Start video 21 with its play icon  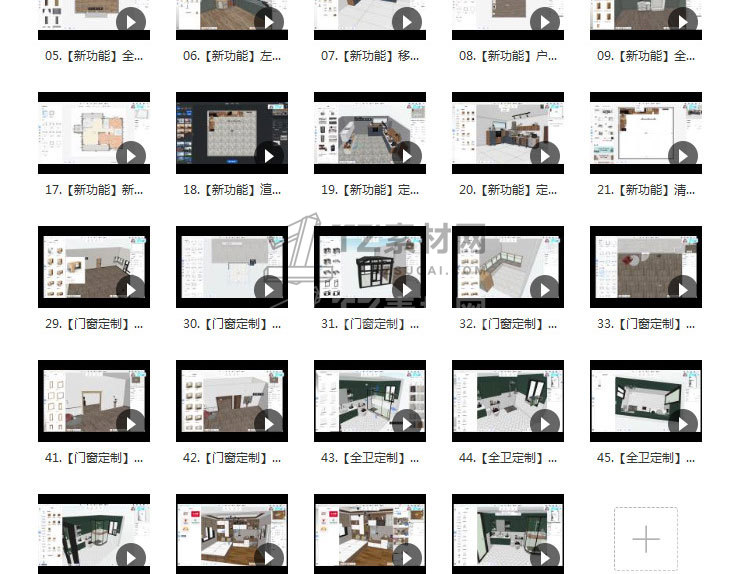click(x=683, y=155)
